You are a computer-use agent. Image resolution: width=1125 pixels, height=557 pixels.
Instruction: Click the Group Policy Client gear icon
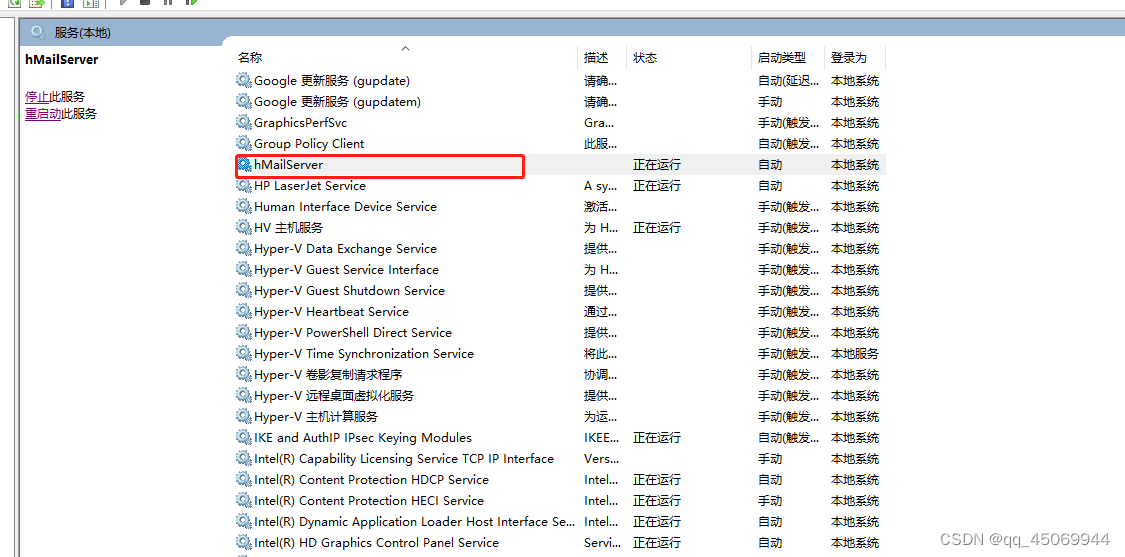click(244, 144)
